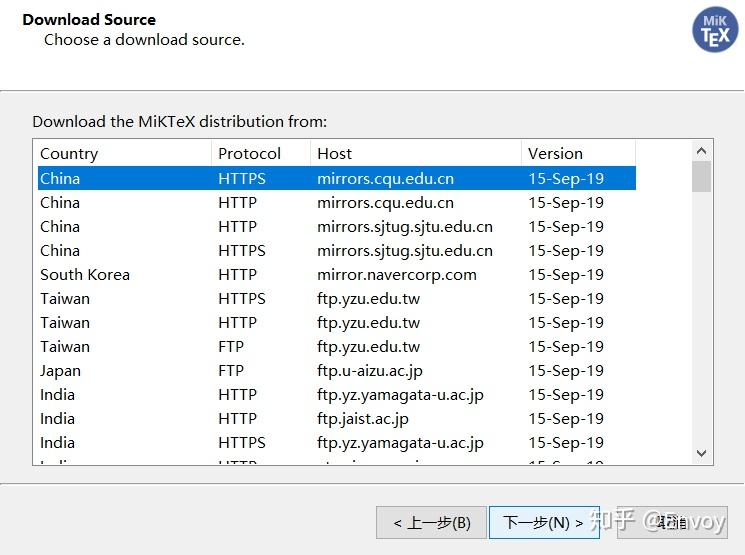
Task: Select China HTTPS mirrors.cqu.edu.cn row
Action: click(x=335, y=179)
